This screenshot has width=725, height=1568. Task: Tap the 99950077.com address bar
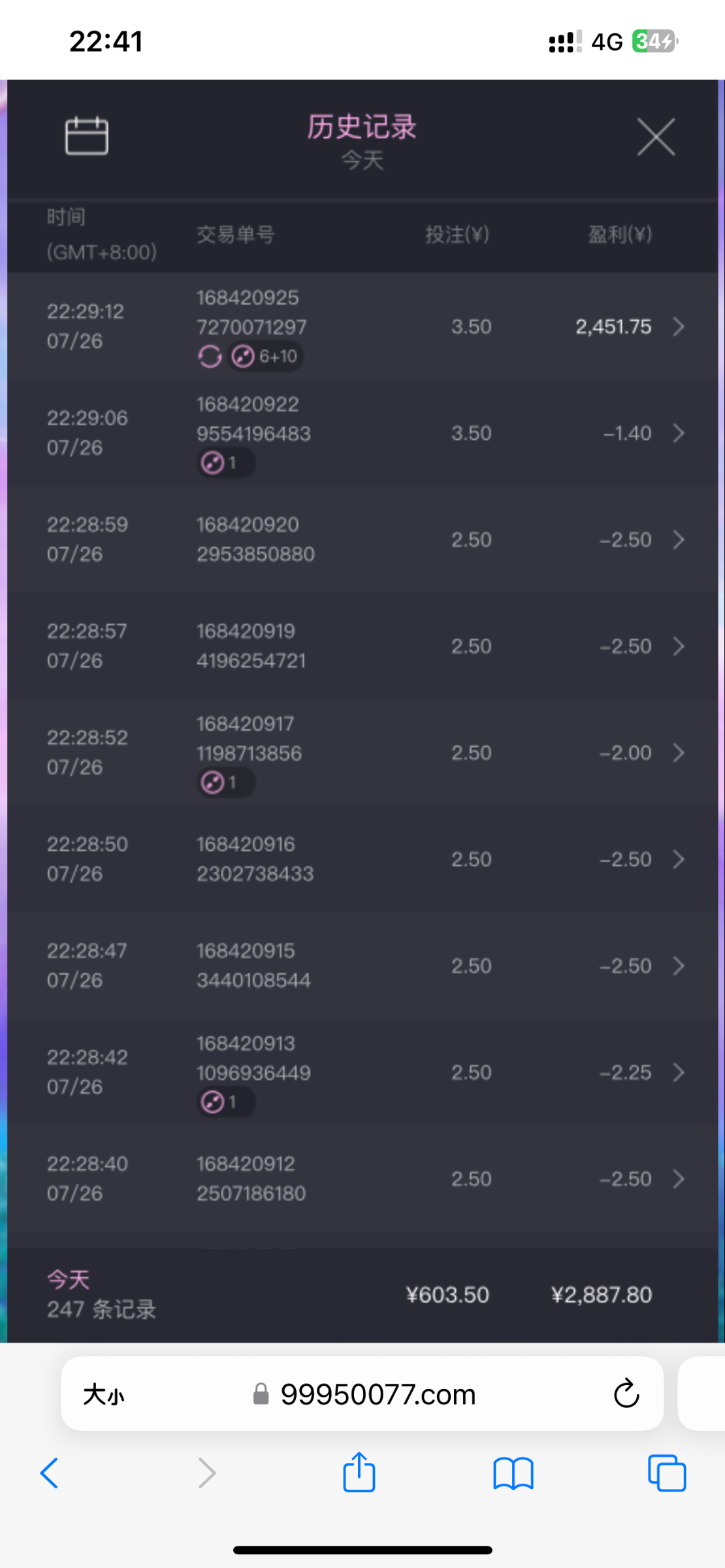click(378, 1394)
